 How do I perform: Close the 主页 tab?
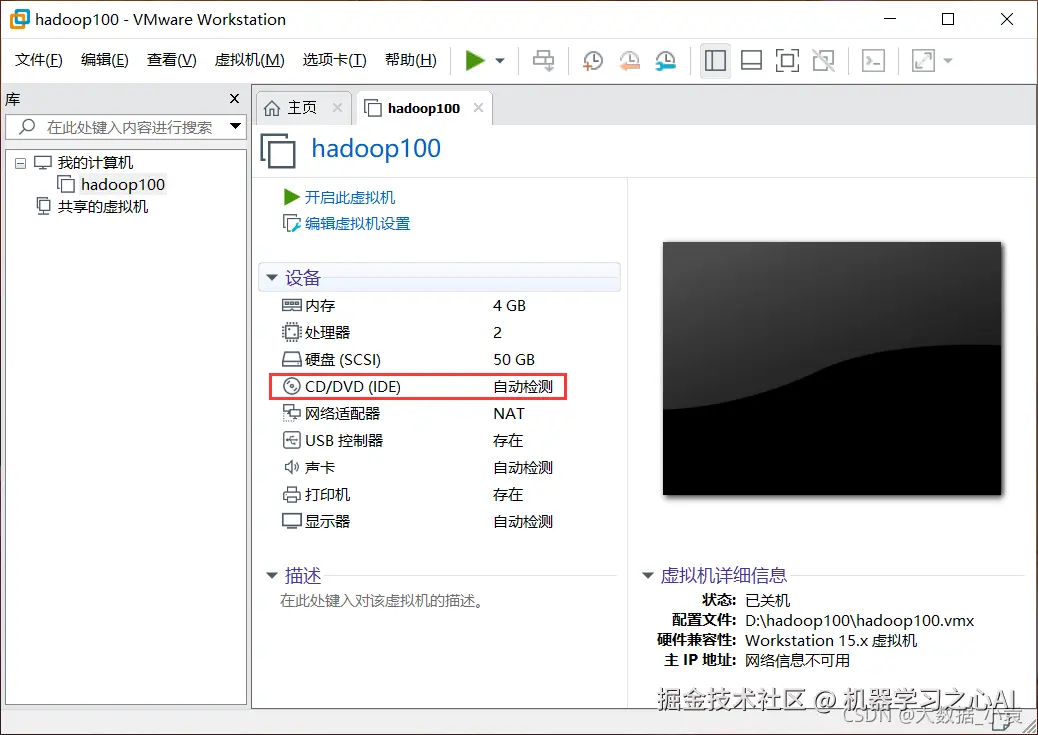tap(337, 107)
